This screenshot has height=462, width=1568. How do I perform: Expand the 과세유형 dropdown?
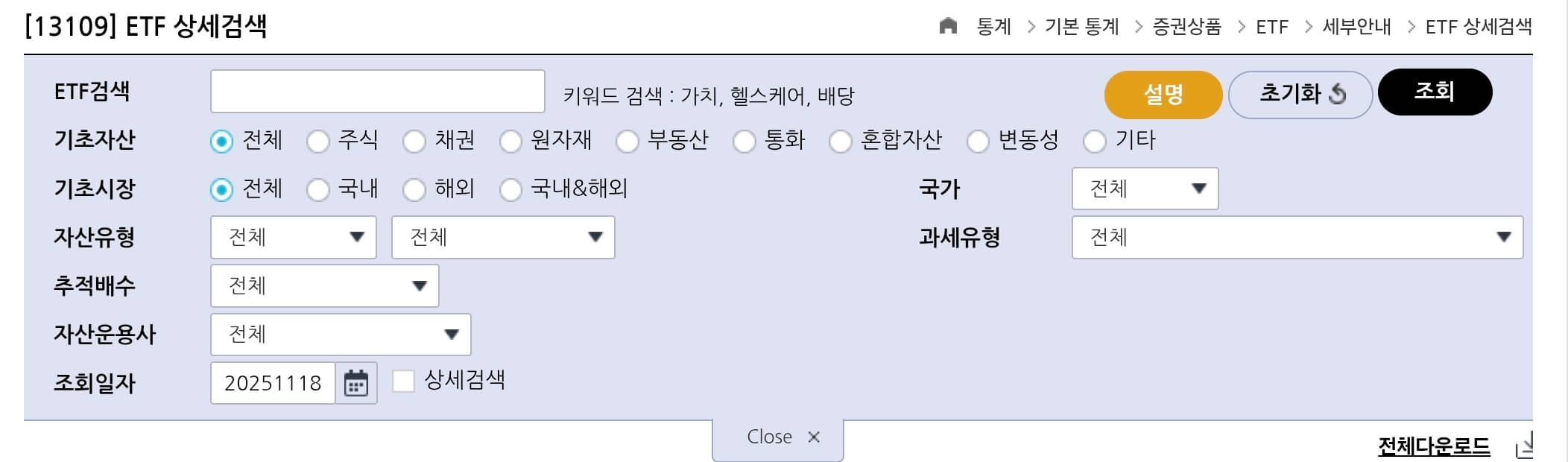1297,237
